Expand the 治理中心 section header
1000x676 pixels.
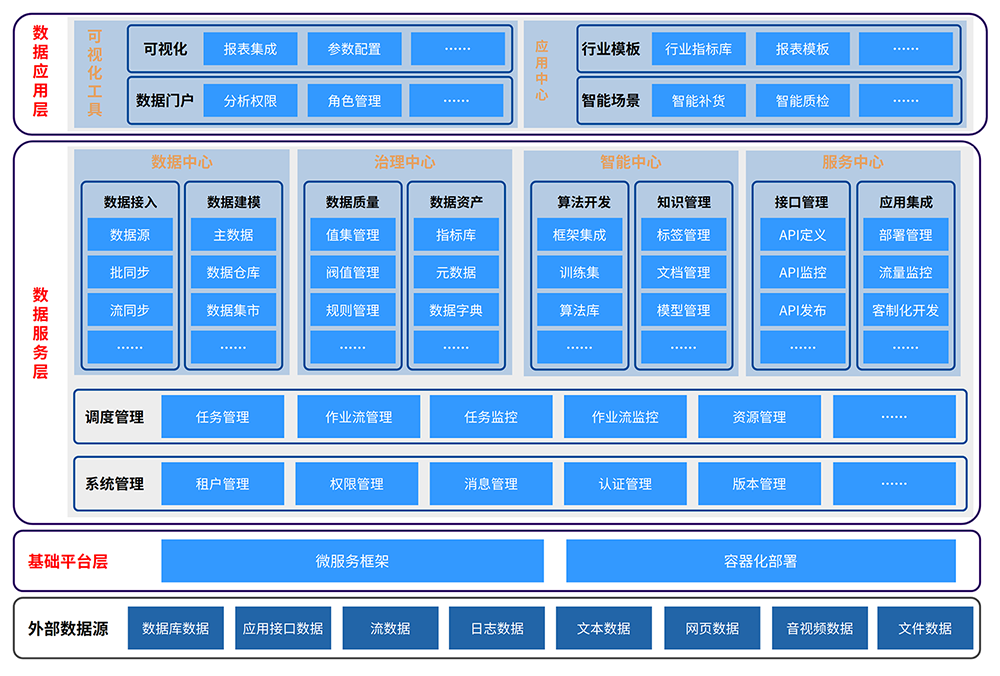(403, 162)
